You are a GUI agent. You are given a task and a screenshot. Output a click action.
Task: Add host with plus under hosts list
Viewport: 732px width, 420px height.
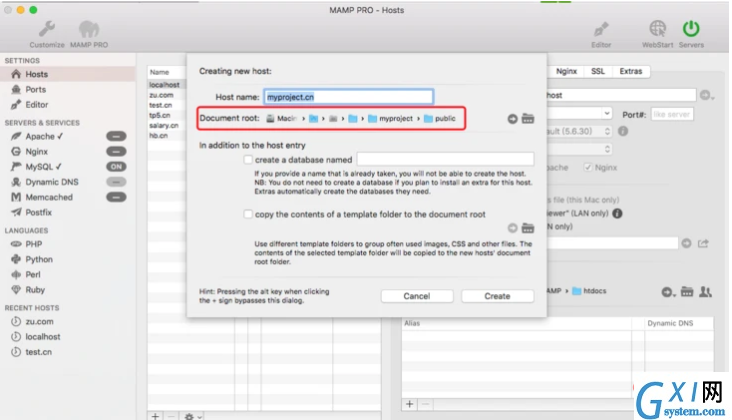(x=155, y=416)
